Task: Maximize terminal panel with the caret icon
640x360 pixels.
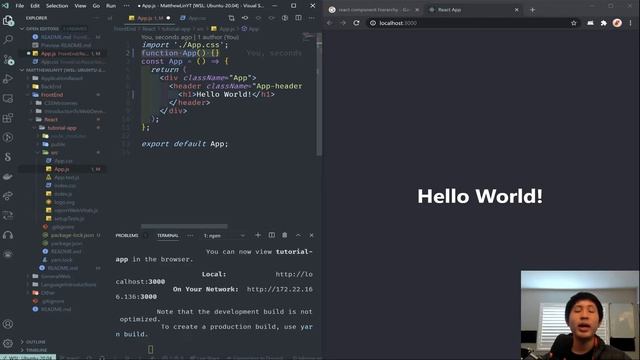Action: (298, 235)
